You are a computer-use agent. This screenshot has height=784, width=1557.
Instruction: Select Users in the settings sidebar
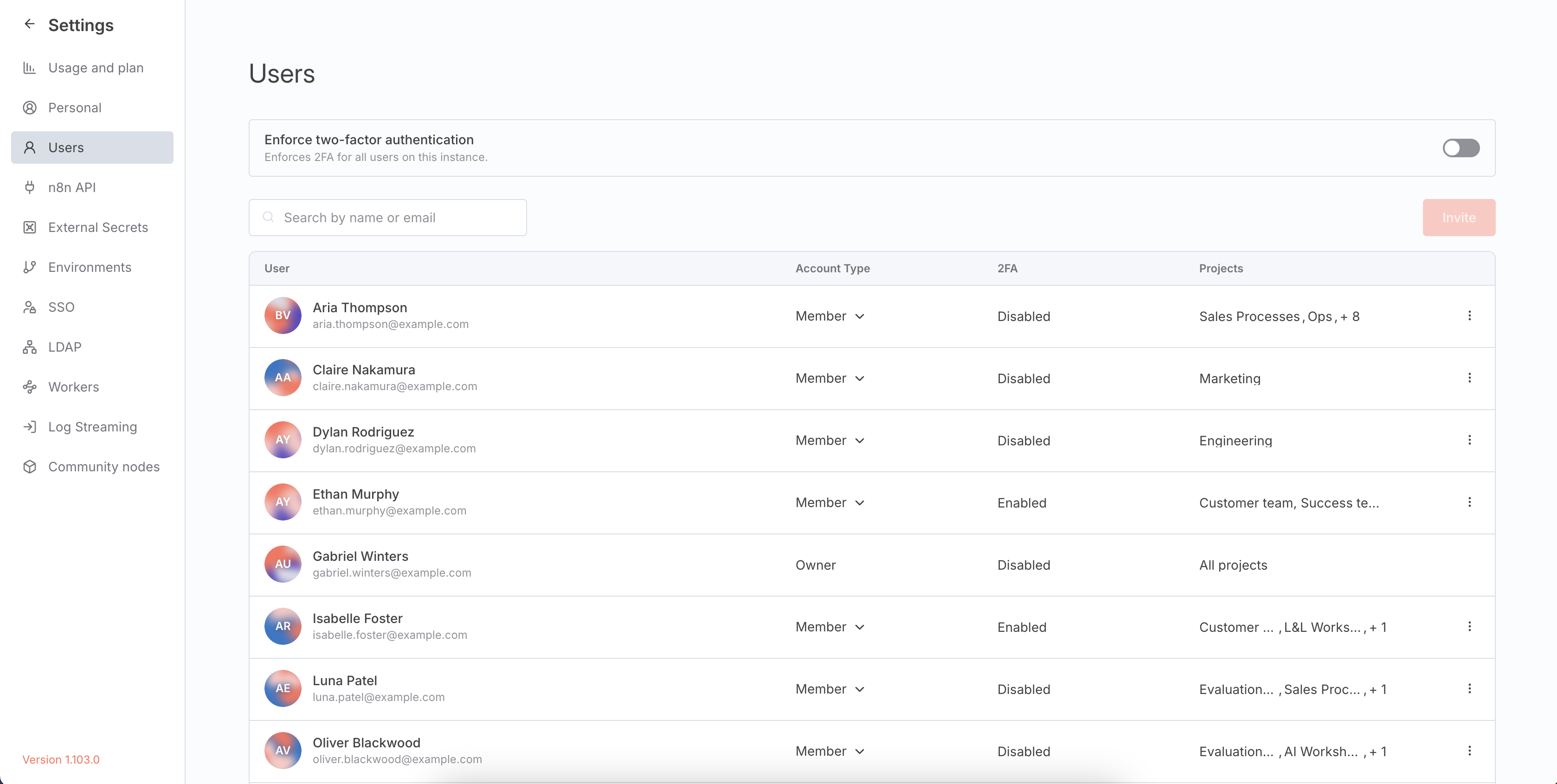(65, 147)
